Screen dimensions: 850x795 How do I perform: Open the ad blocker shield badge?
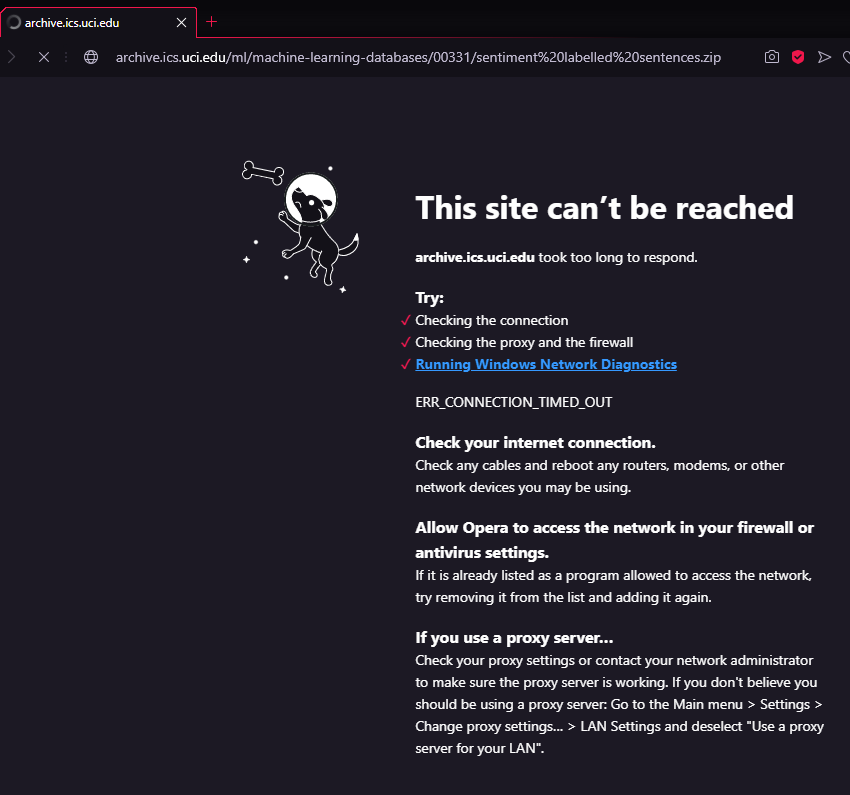tap(797, 57)
